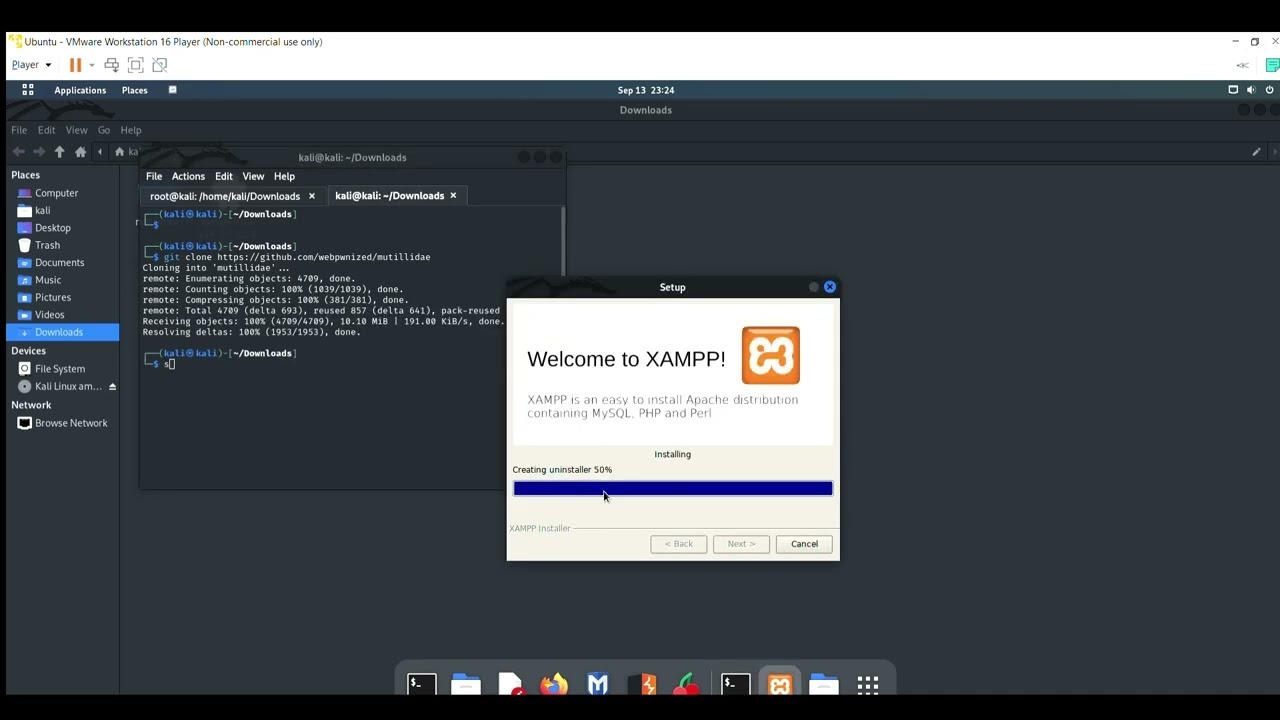Open File menu in the file manager
The width and height of the screenshot is (1280, 720).
pyautogui.click(x=19, y=130)
